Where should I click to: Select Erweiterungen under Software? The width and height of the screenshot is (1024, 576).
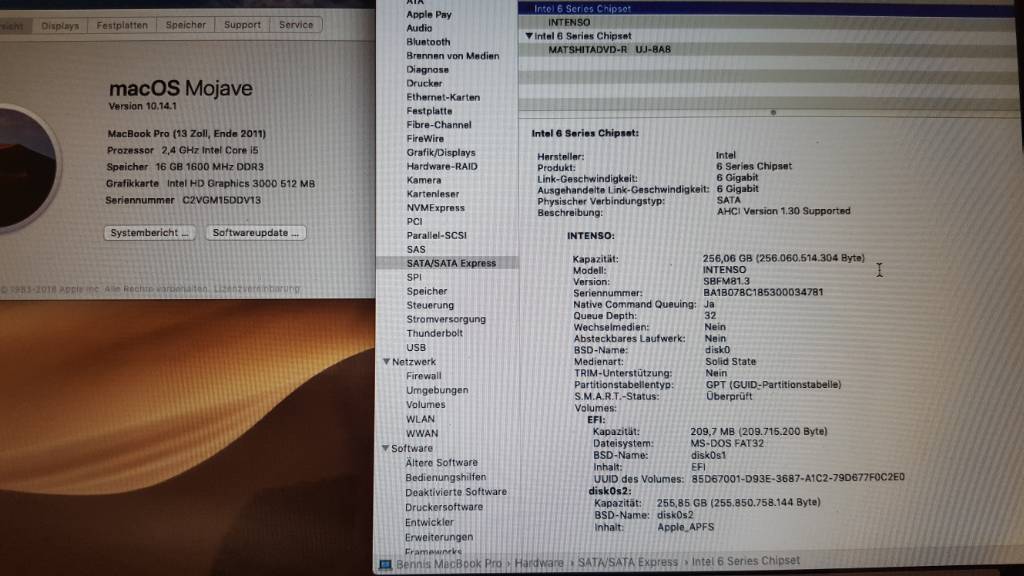point(438,537)
